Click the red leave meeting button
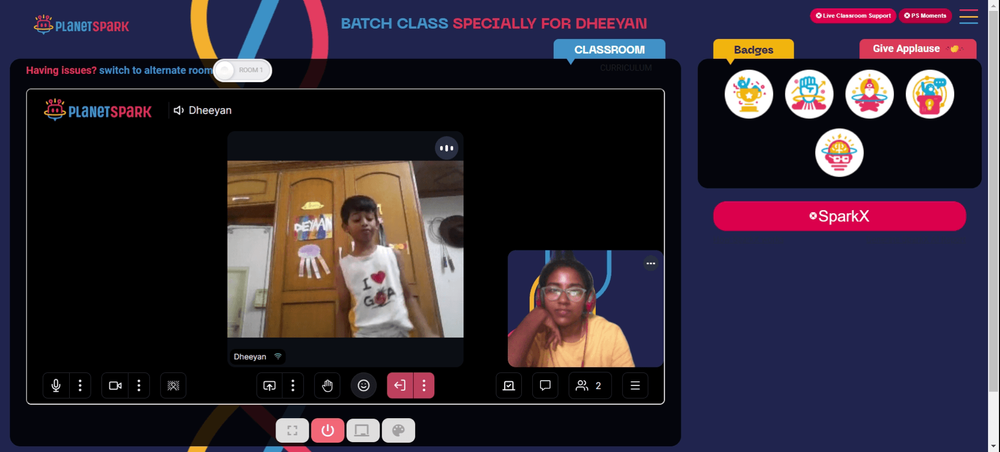Screen dimensions: 1000x452 [x=400, y=386]
